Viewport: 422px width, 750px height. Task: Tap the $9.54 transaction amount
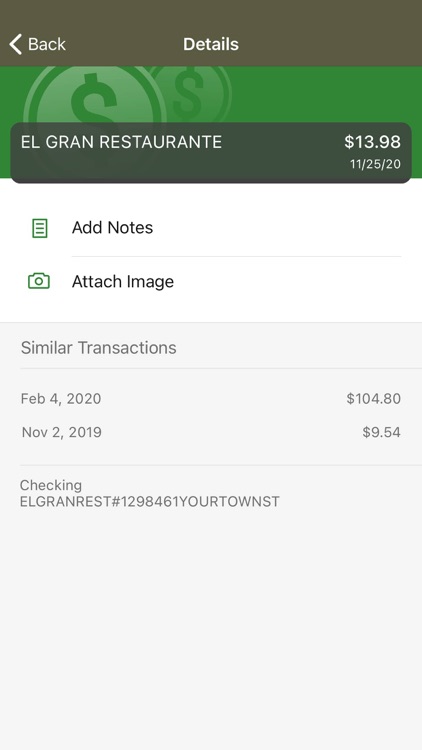(x=381, y=432)
